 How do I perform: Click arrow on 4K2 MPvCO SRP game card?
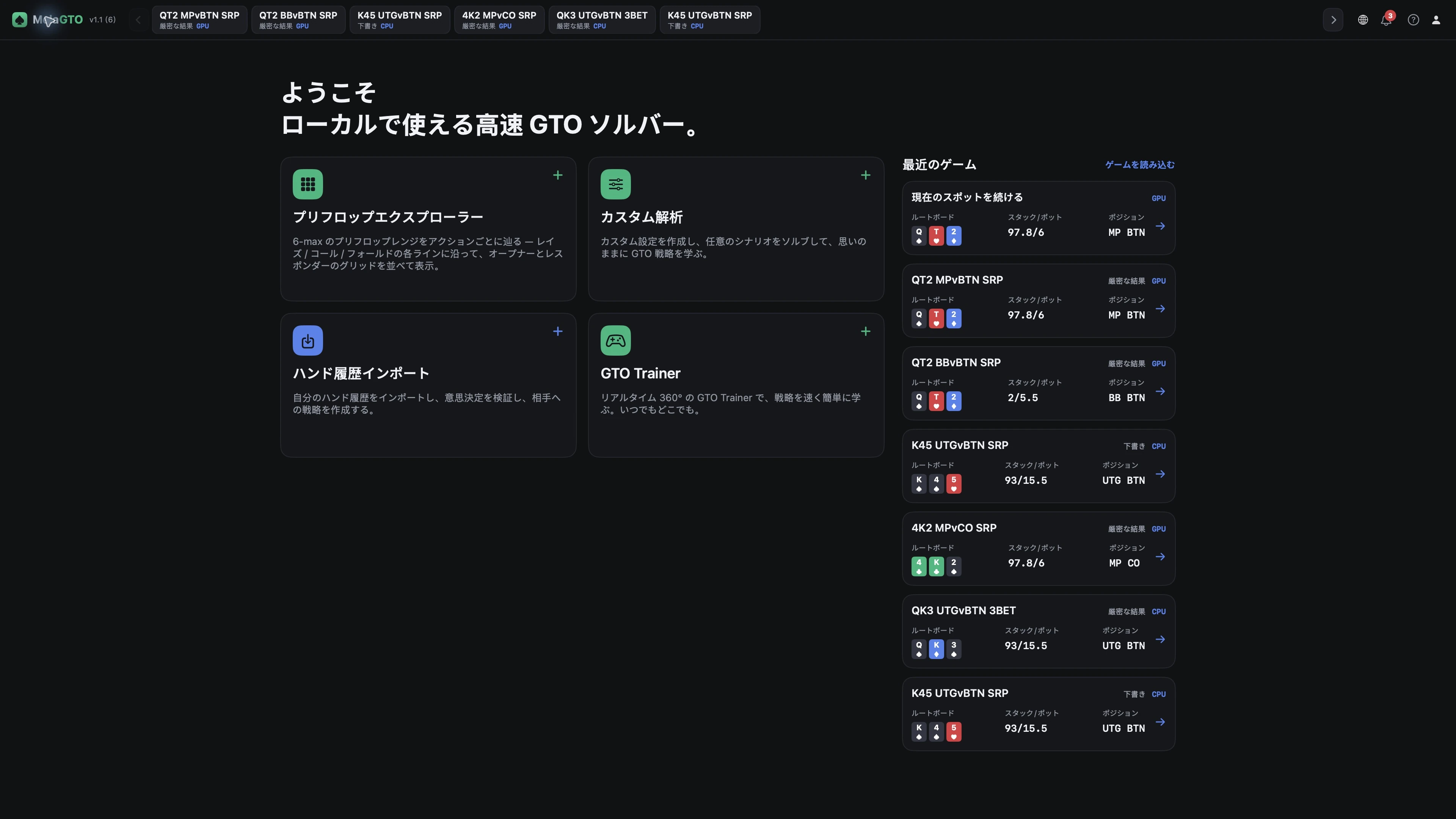click(1160, 557)
